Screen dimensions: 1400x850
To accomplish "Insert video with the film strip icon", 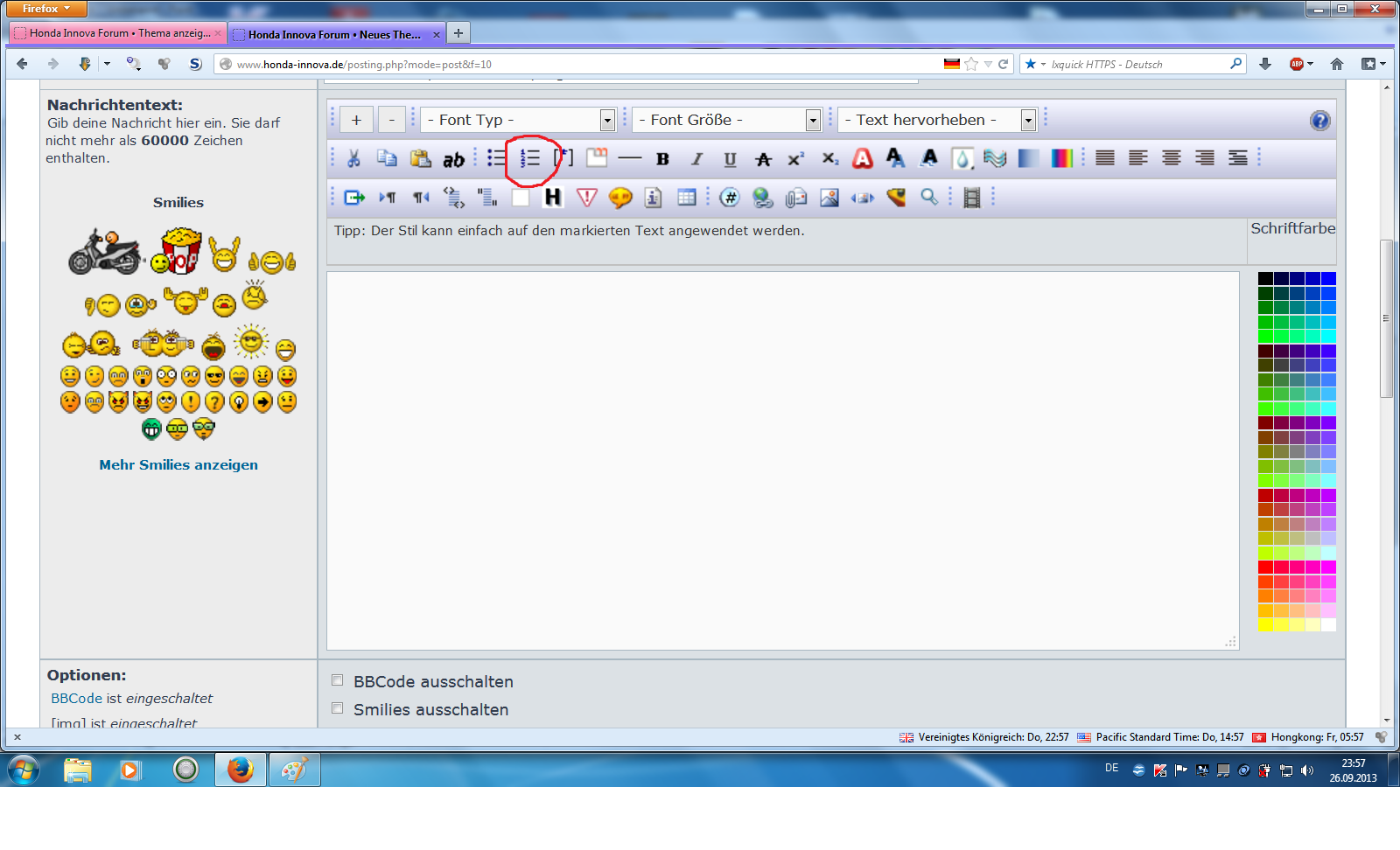I will pos(971,198).
